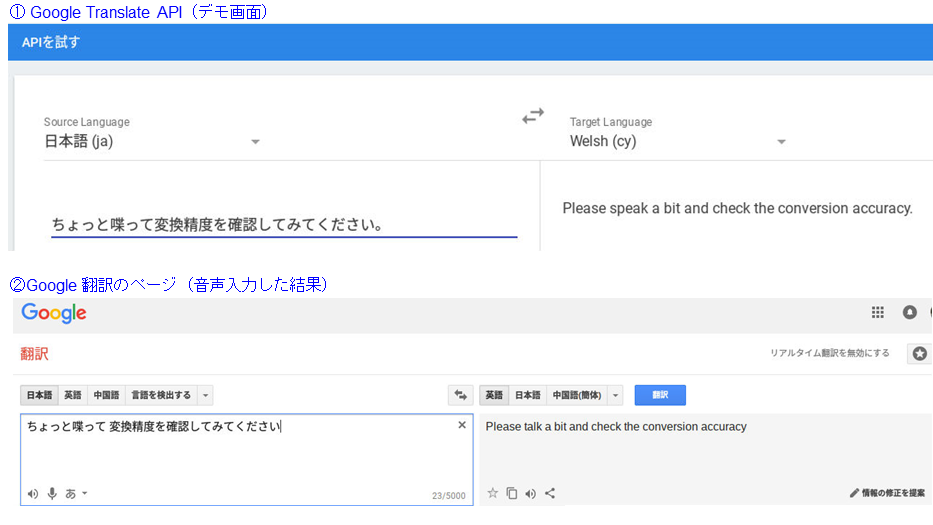933x525 pixels.
Task: Open the star phrasebook button
Action: click(919, 354)
